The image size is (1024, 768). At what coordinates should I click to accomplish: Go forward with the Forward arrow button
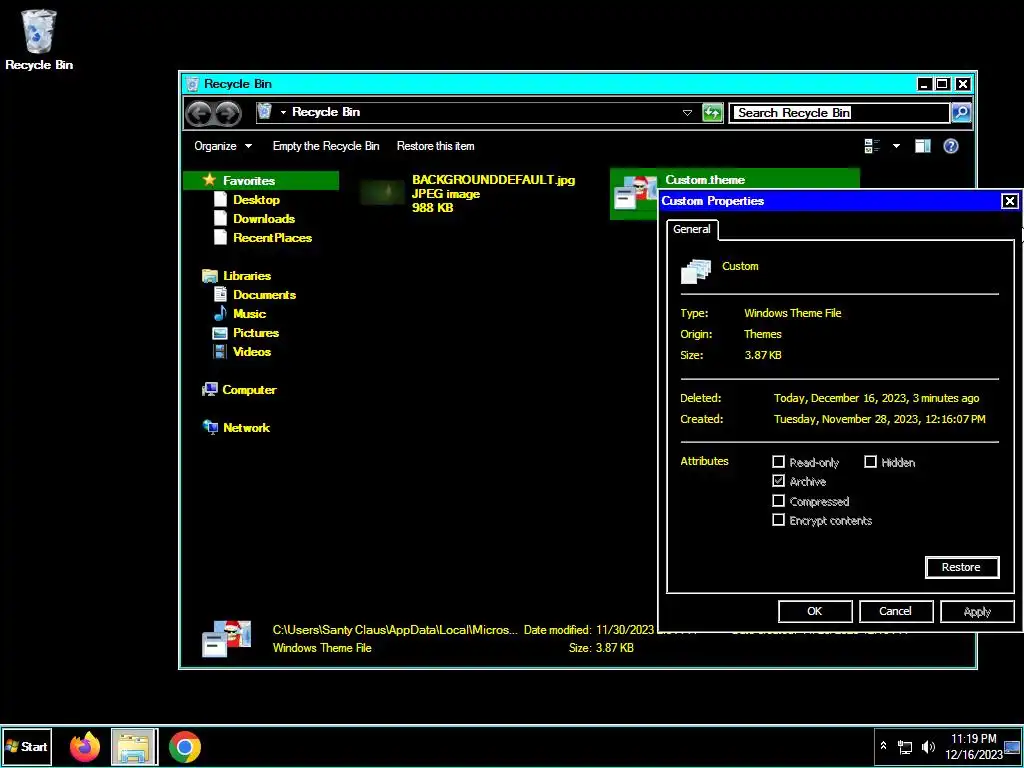[x=227, y=114]
